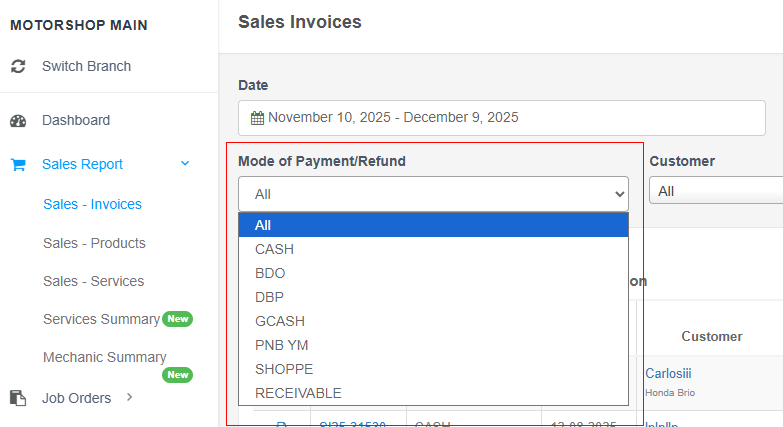Choose CASH from payment mode list
The width and height of the screenshot is (783, 427).
(433, 249)
